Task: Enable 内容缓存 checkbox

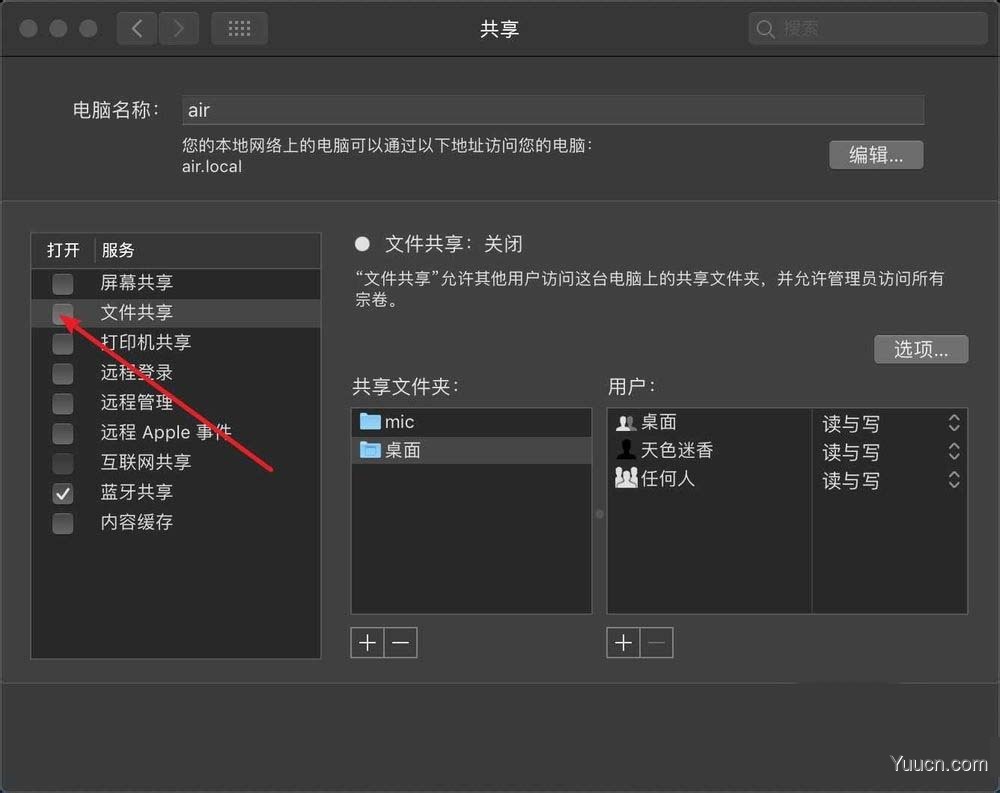Action: [62, 523]
